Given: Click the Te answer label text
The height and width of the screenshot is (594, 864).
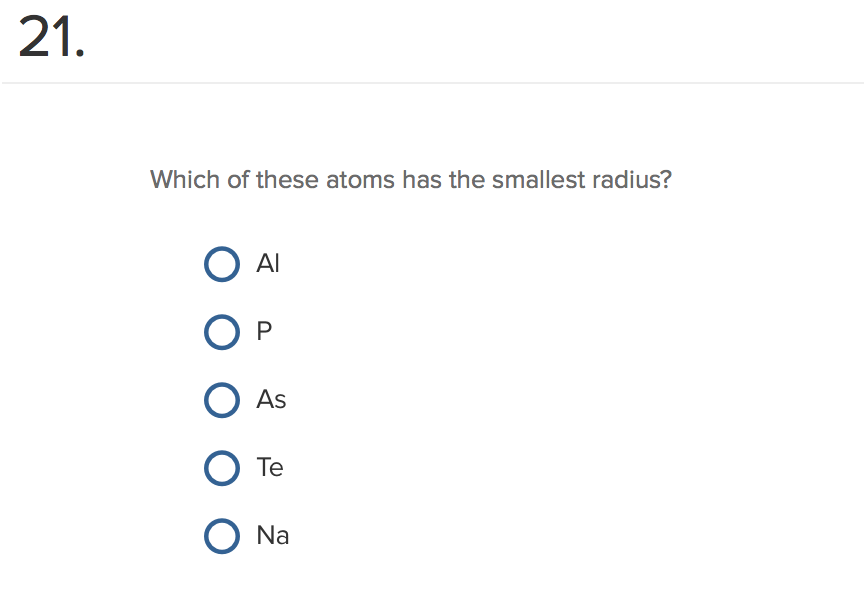Looking at the screenshot, I should pos(271,468).
